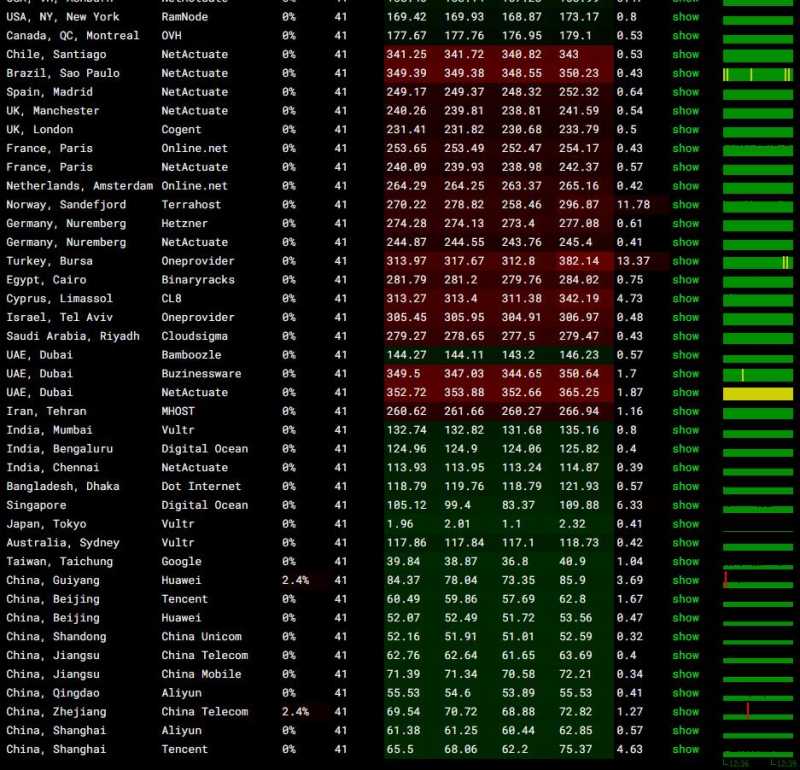Click 'show' for China, Shanghai Tencent

coord(685,749)
